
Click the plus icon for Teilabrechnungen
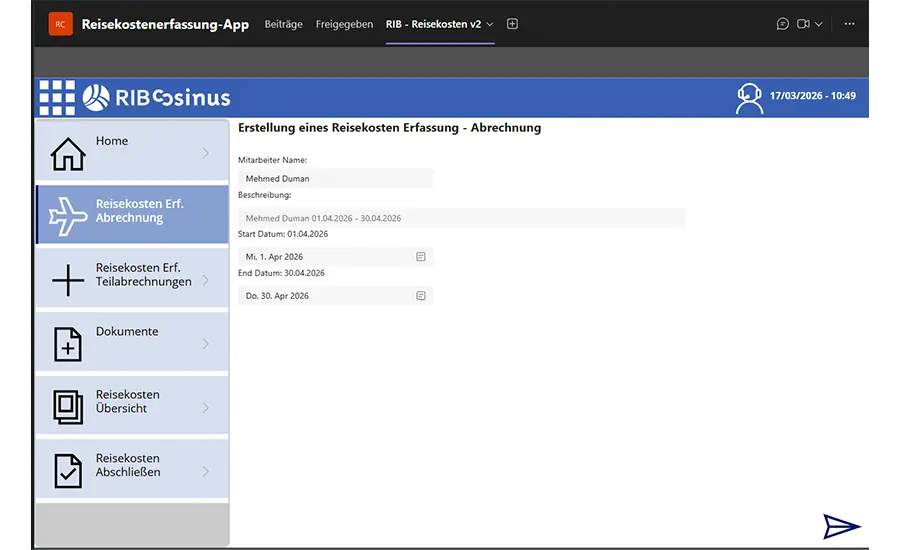(68, 280)
